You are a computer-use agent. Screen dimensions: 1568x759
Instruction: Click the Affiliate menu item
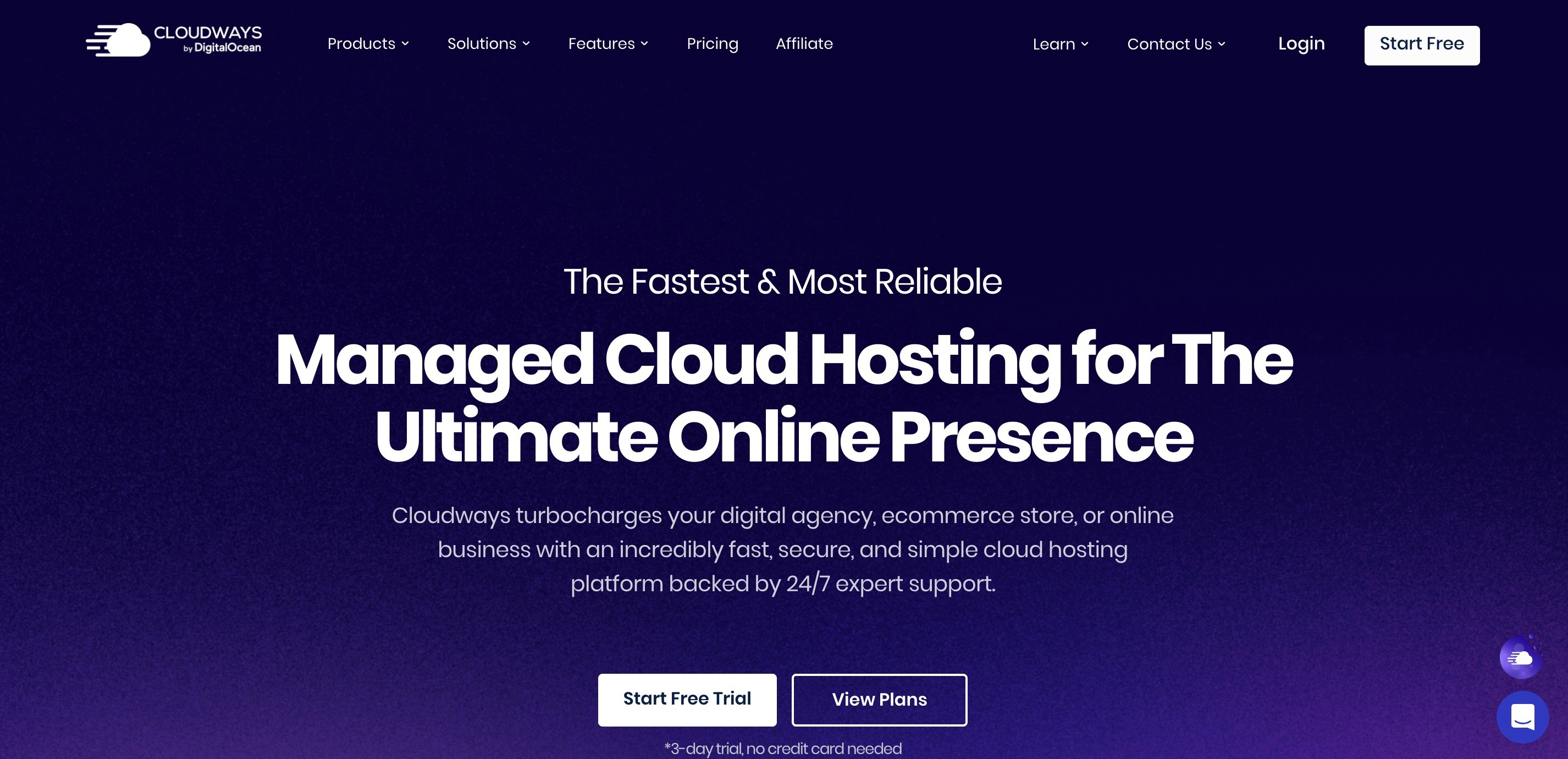click(x=805, y=43)
